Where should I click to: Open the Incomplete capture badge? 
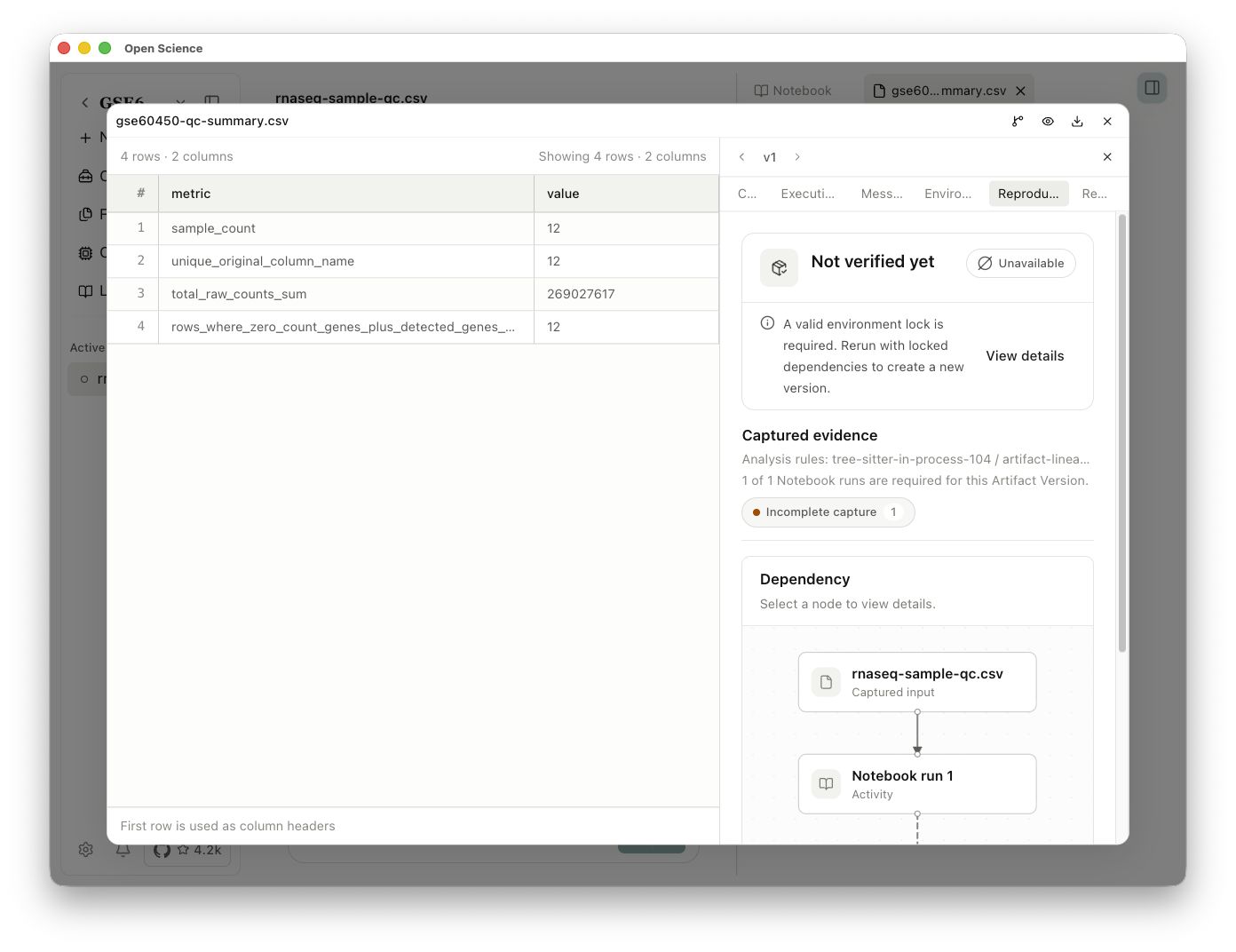click(828, 512)
